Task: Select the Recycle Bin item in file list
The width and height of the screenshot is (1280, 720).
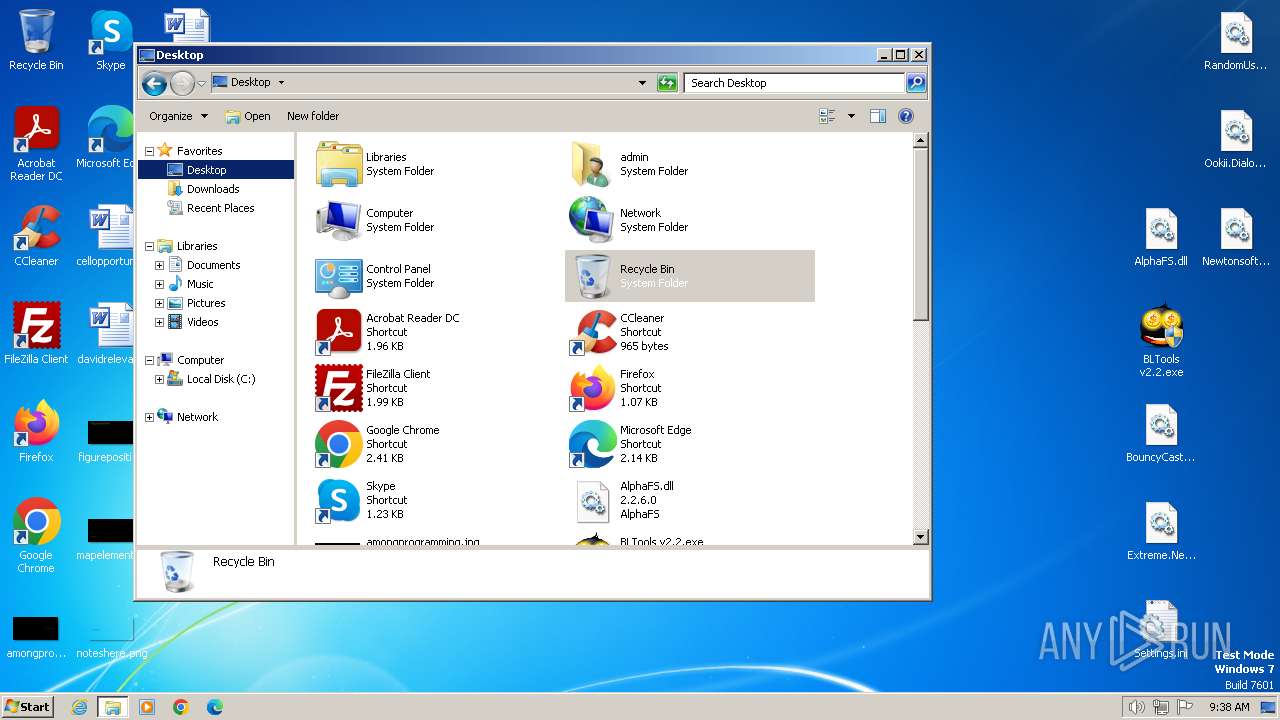Action: [690, 276]
